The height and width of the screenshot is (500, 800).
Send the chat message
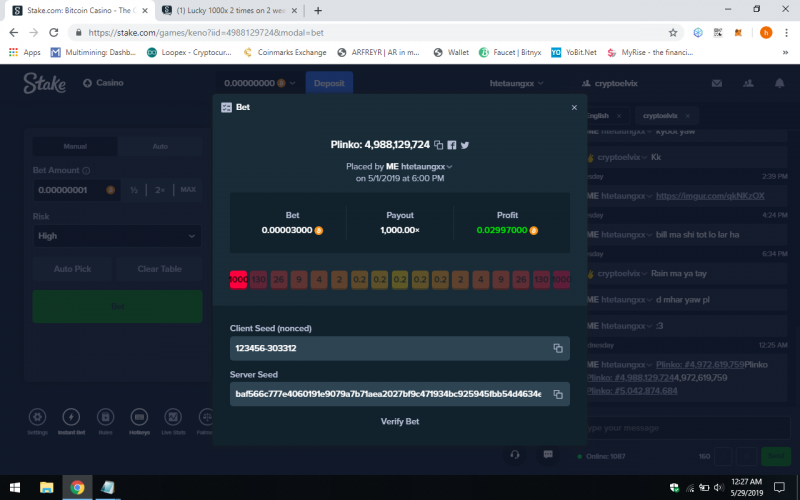click(776, 456)
